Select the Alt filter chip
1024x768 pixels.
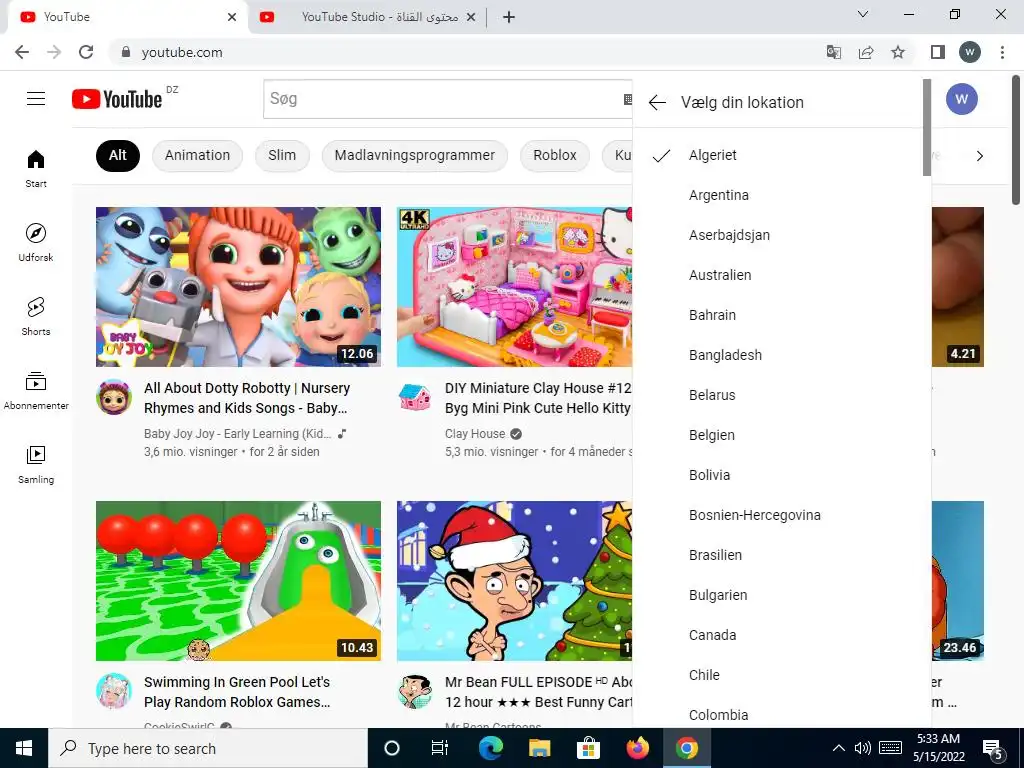click(118, 155)
